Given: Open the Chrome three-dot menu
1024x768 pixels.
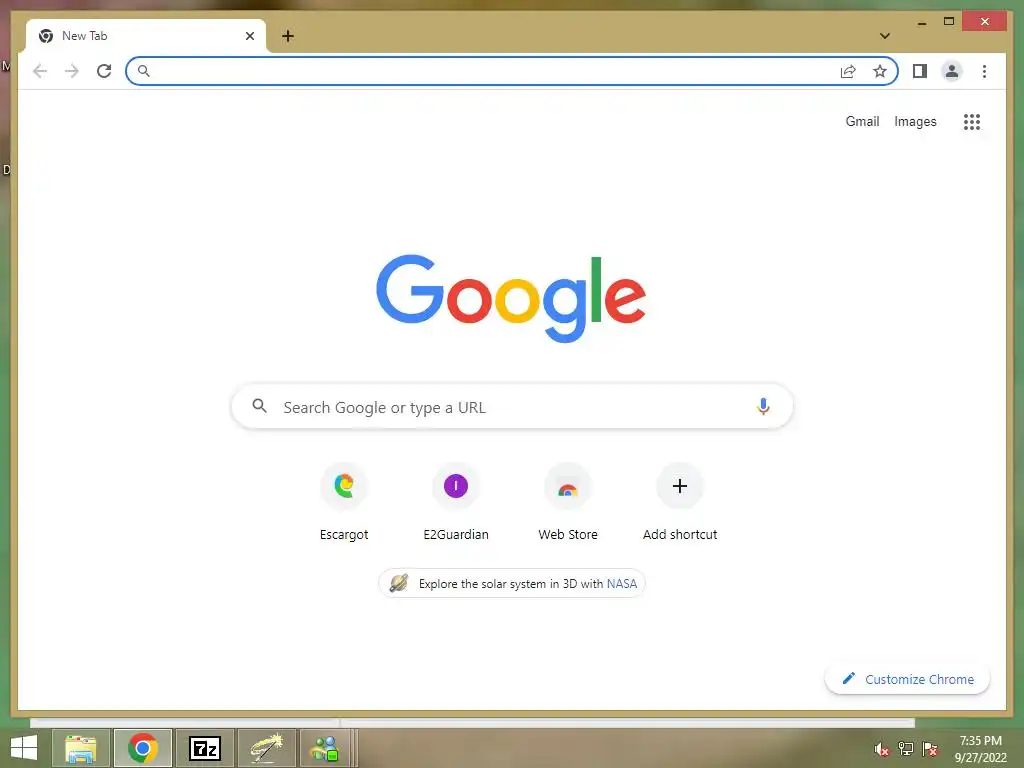Looking at the screenshot, I should coord(984,71).
